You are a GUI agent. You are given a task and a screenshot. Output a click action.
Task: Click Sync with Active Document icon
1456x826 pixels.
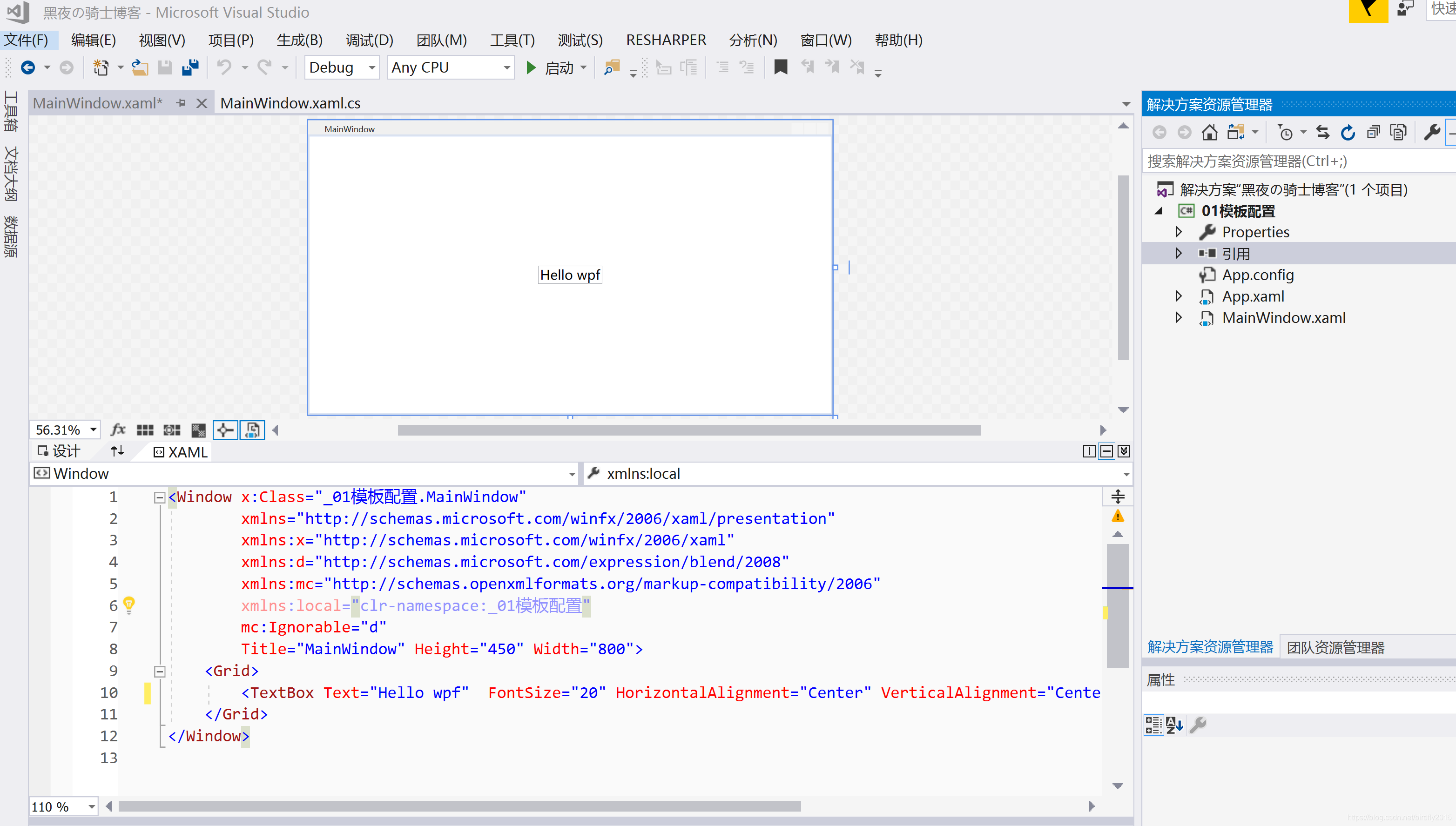click(x=1323, y=133)
